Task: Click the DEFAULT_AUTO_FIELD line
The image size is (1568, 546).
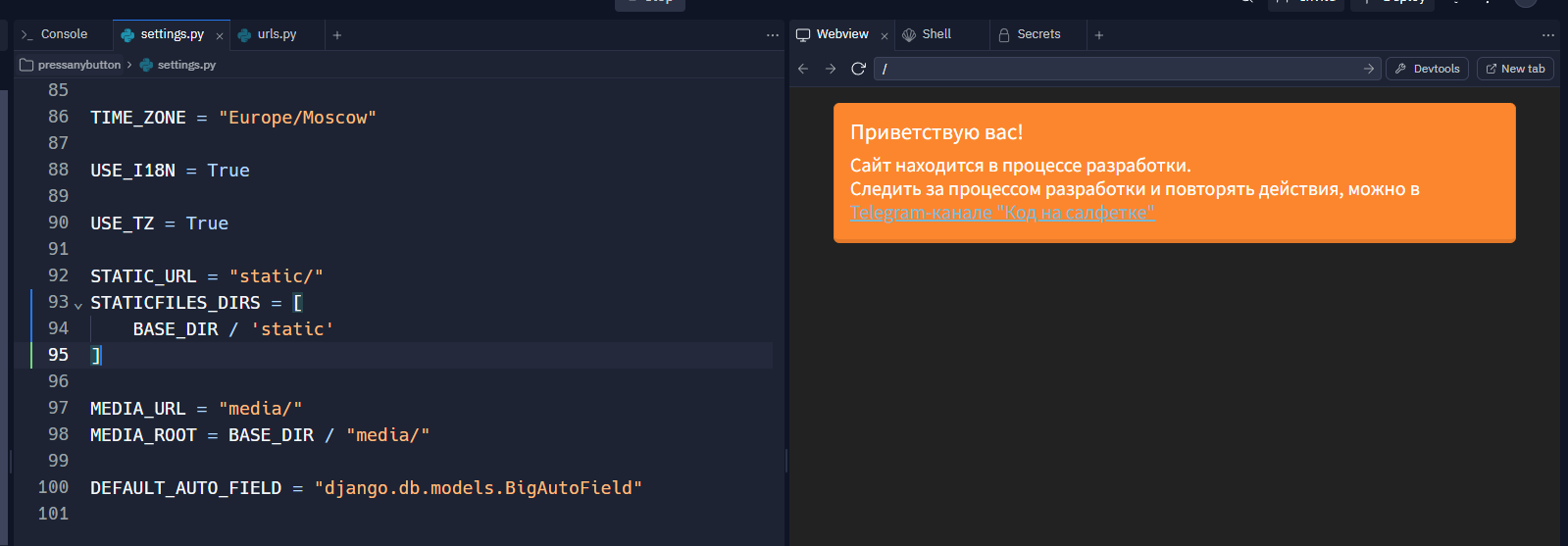Action: pyautogui.click(x=366, y=488)
